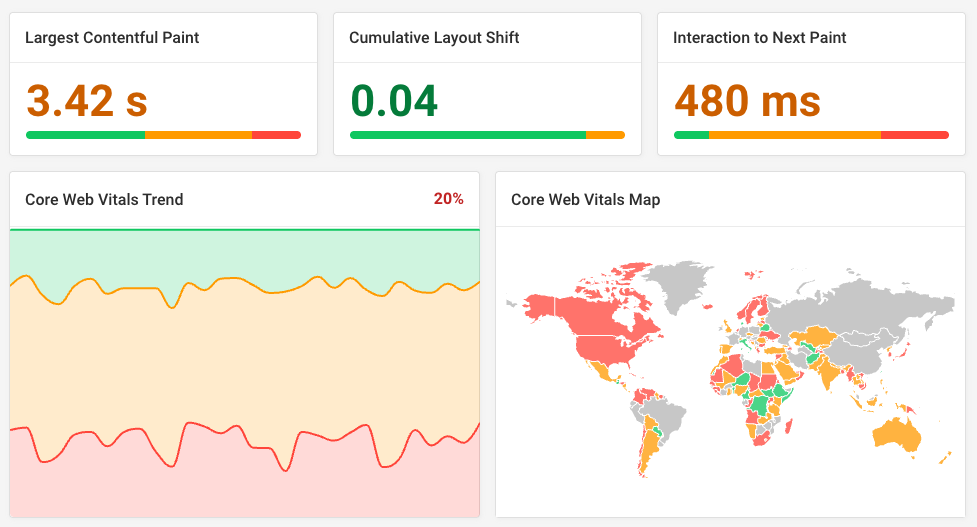Select the 480 ms INP value
The width and height of the screenshot is (977, 527).
coord(747,101)
